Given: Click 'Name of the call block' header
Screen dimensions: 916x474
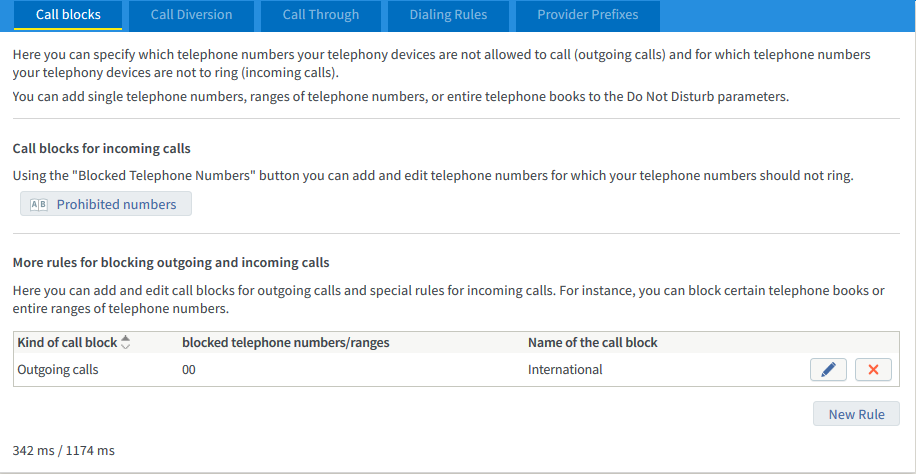Looking at the screenshot, I should click(x=592, y=342).
